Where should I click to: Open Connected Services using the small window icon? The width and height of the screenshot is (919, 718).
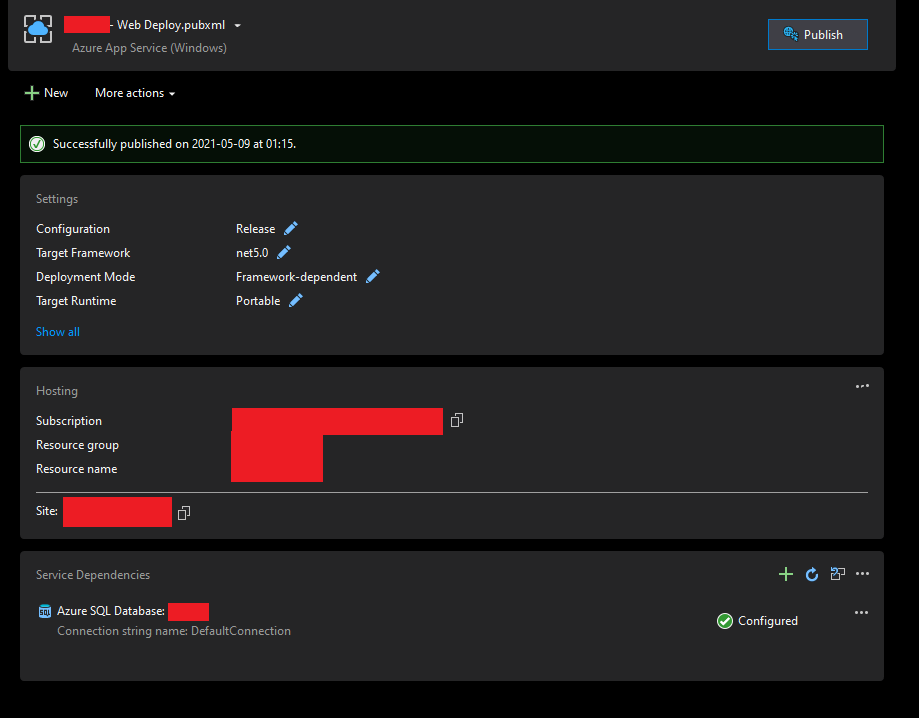click(837, 574)
